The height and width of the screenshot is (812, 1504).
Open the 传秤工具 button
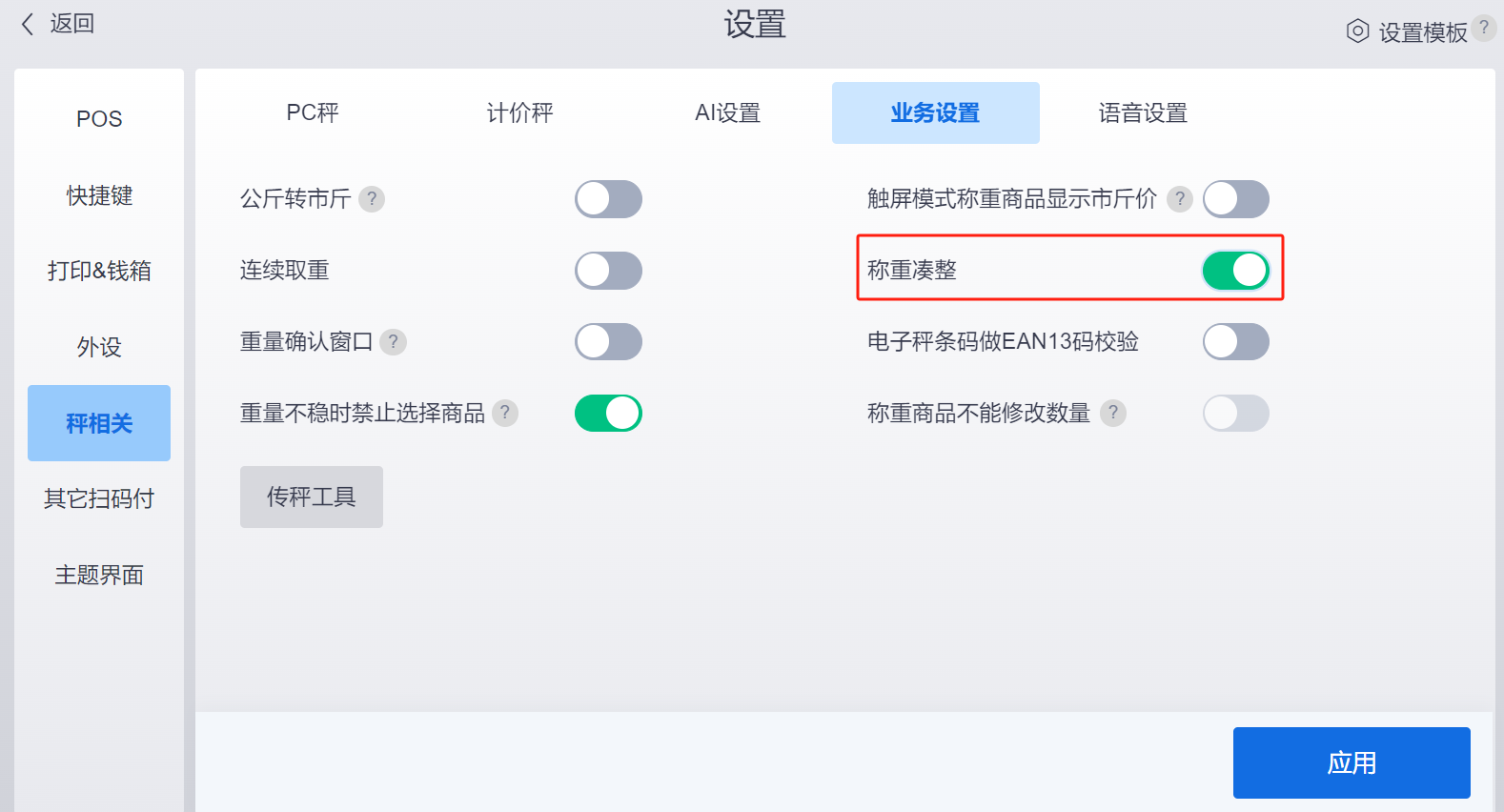[312, 497]
